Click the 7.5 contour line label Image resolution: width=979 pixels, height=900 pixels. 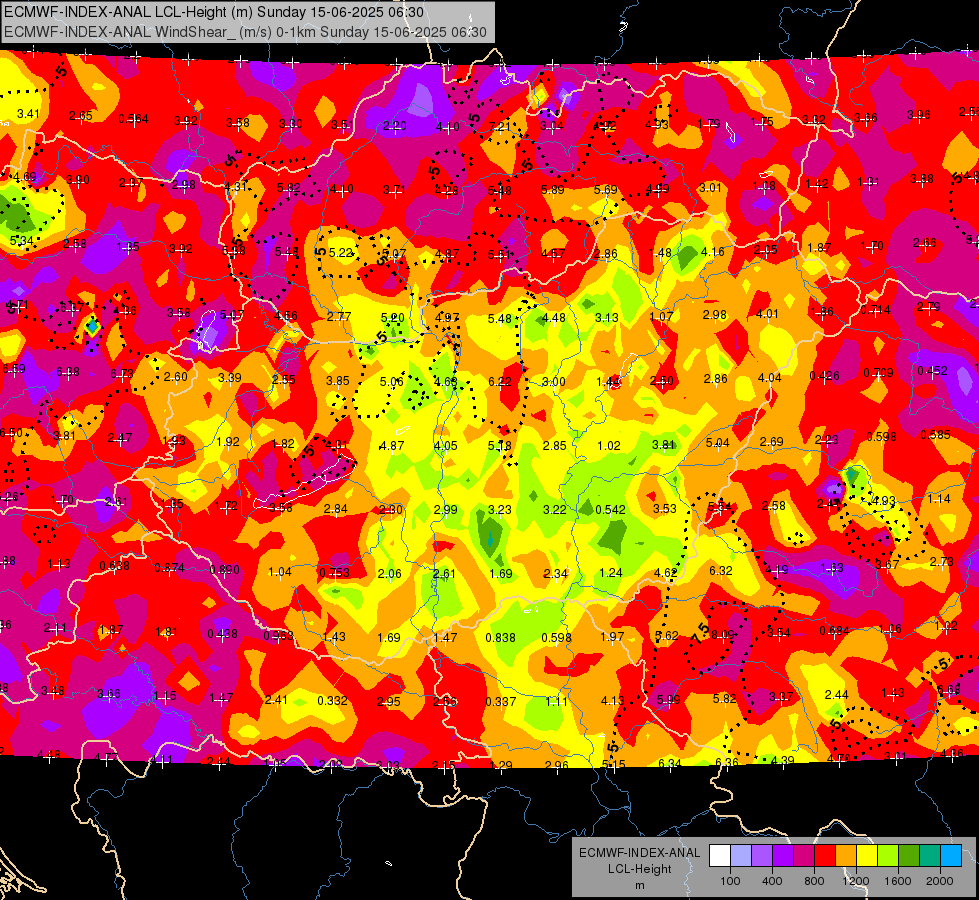(x=701, y=634)
